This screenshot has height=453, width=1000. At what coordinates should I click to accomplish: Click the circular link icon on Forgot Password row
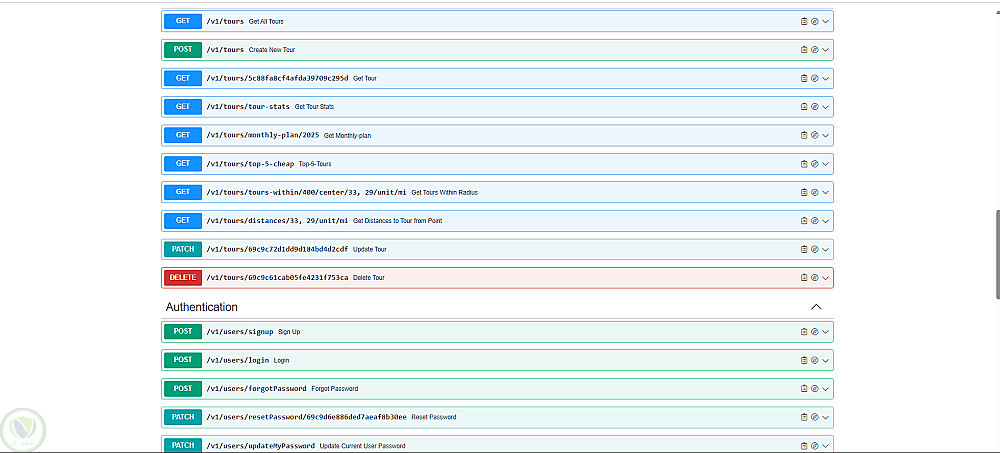coord(814,389)
